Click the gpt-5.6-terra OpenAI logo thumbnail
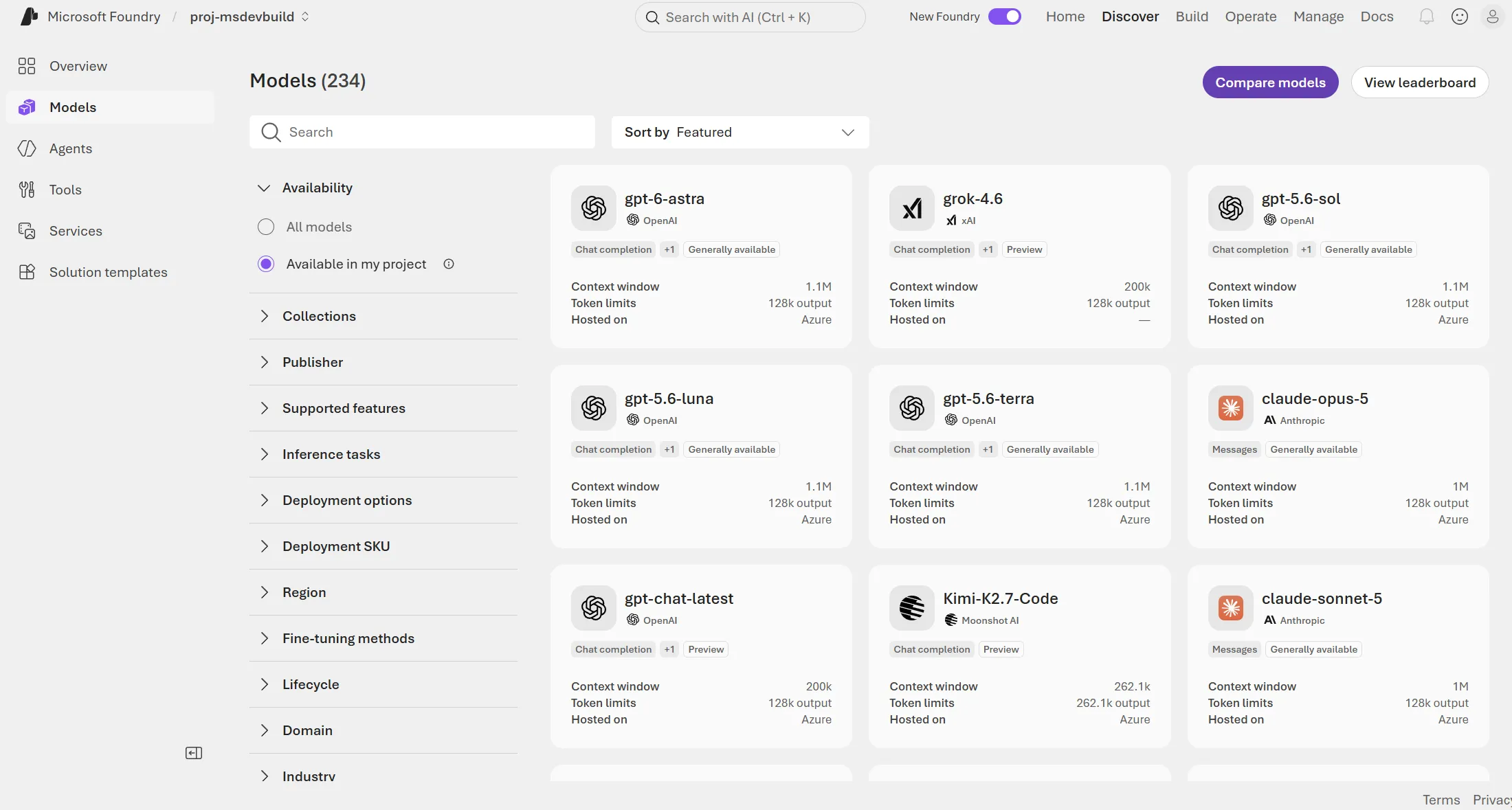Image resolution: width=1512 pixels, height=810 pixels. click(912, 407)
